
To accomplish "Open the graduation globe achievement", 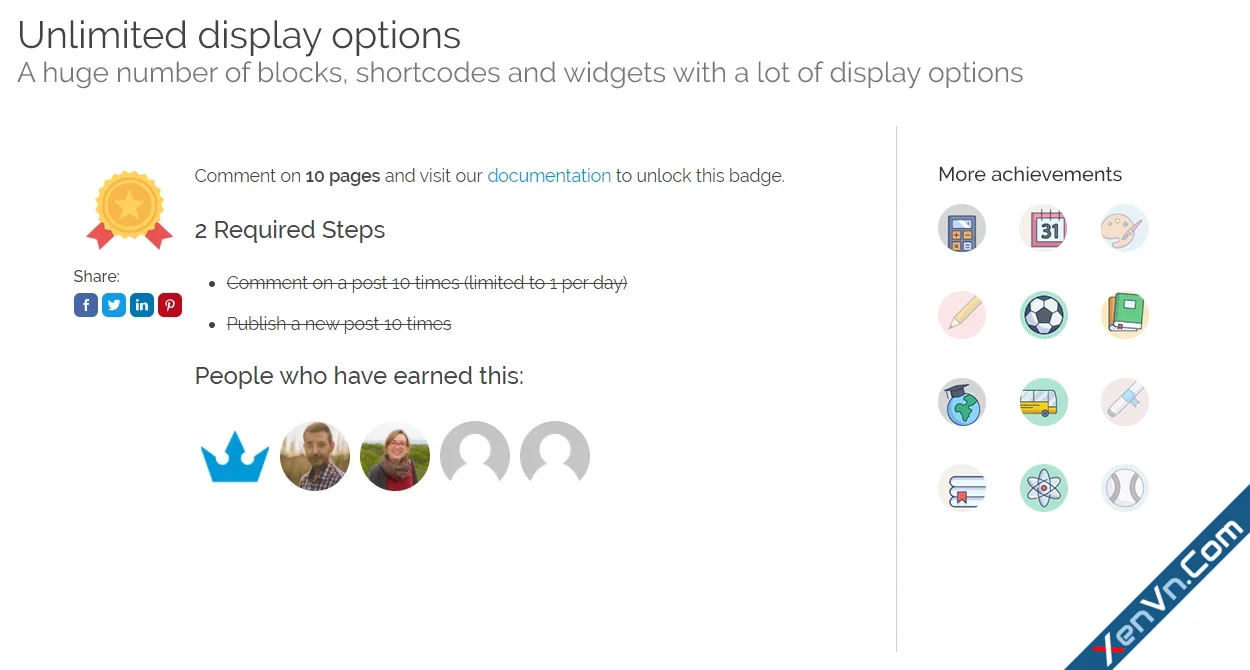I will click(x=961, y=402).
